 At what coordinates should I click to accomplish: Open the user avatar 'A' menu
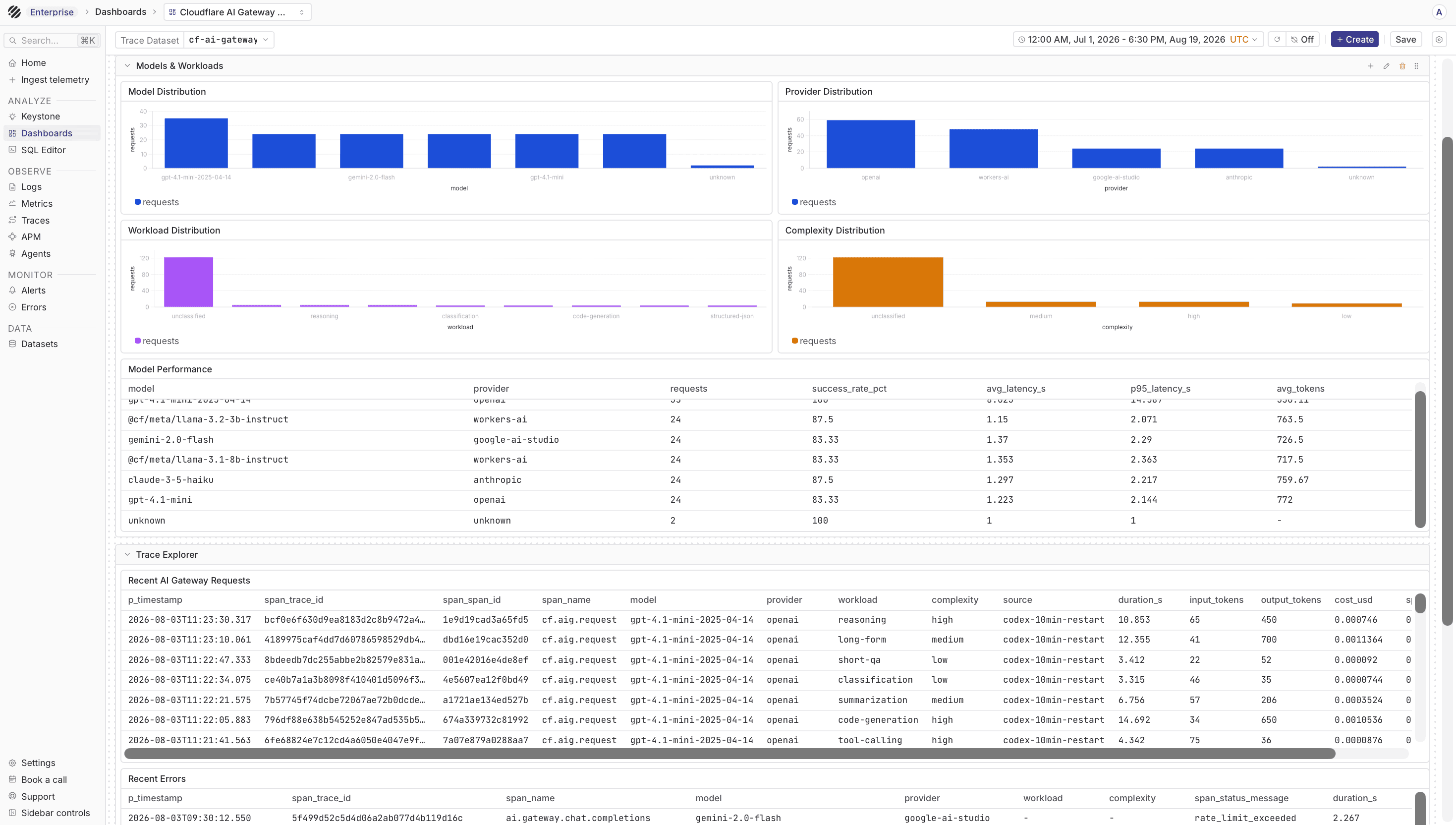point(1439,12)
